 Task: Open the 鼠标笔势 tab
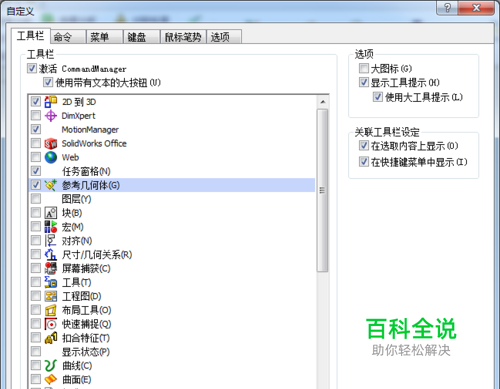pyautogui.click(x=183, y=37)
